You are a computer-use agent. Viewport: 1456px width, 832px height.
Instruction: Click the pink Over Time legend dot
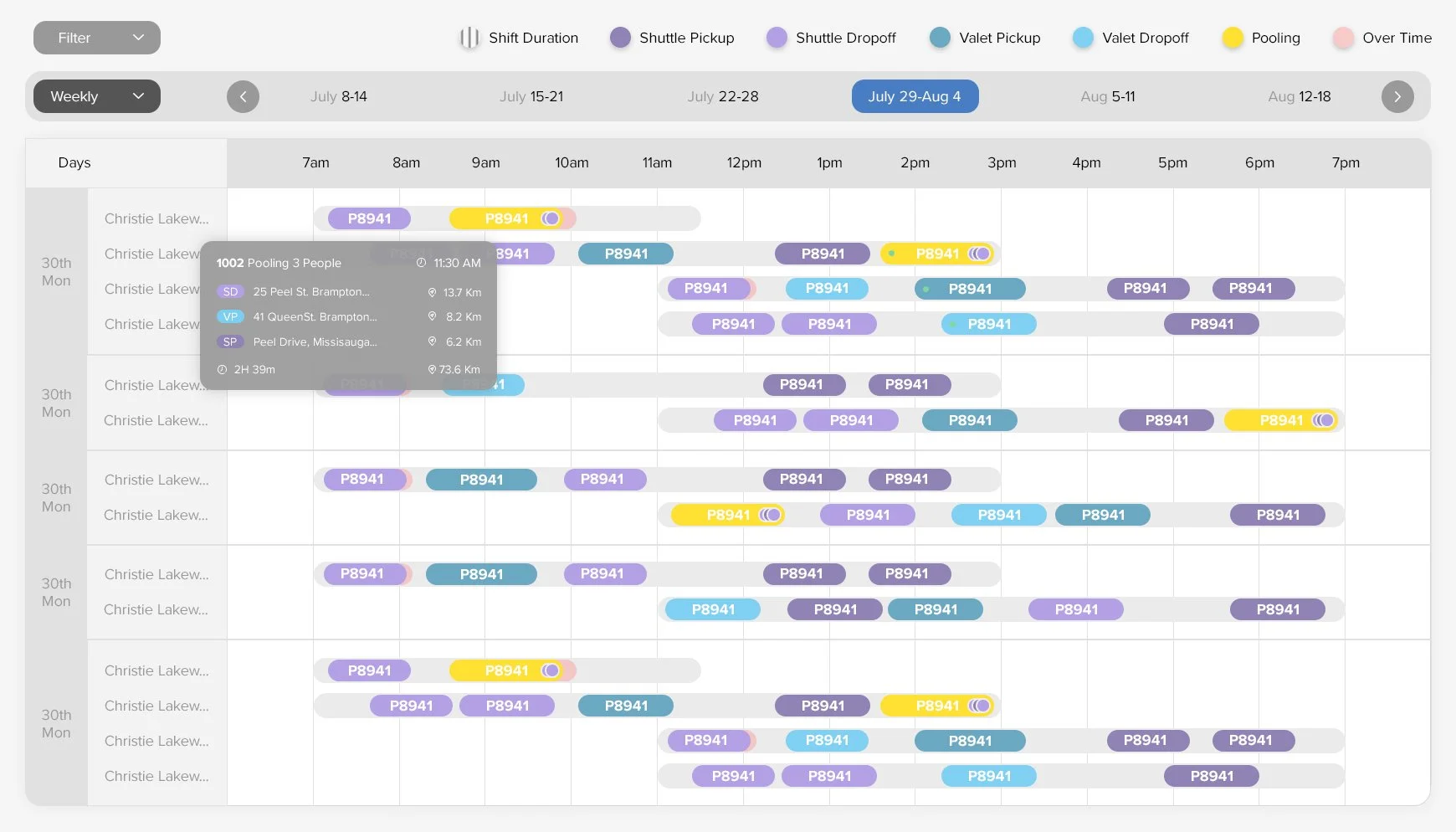(x=1343, y=38)
